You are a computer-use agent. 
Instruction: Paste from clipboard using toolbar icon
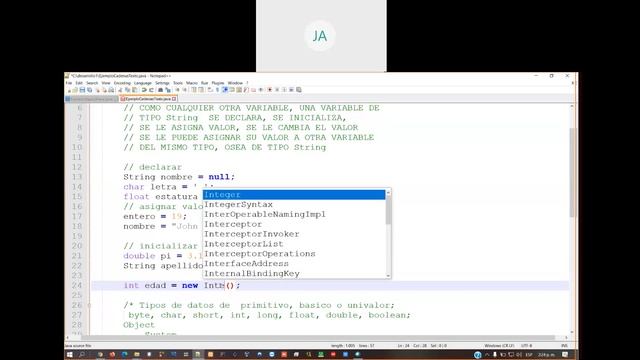coord(135,90)
